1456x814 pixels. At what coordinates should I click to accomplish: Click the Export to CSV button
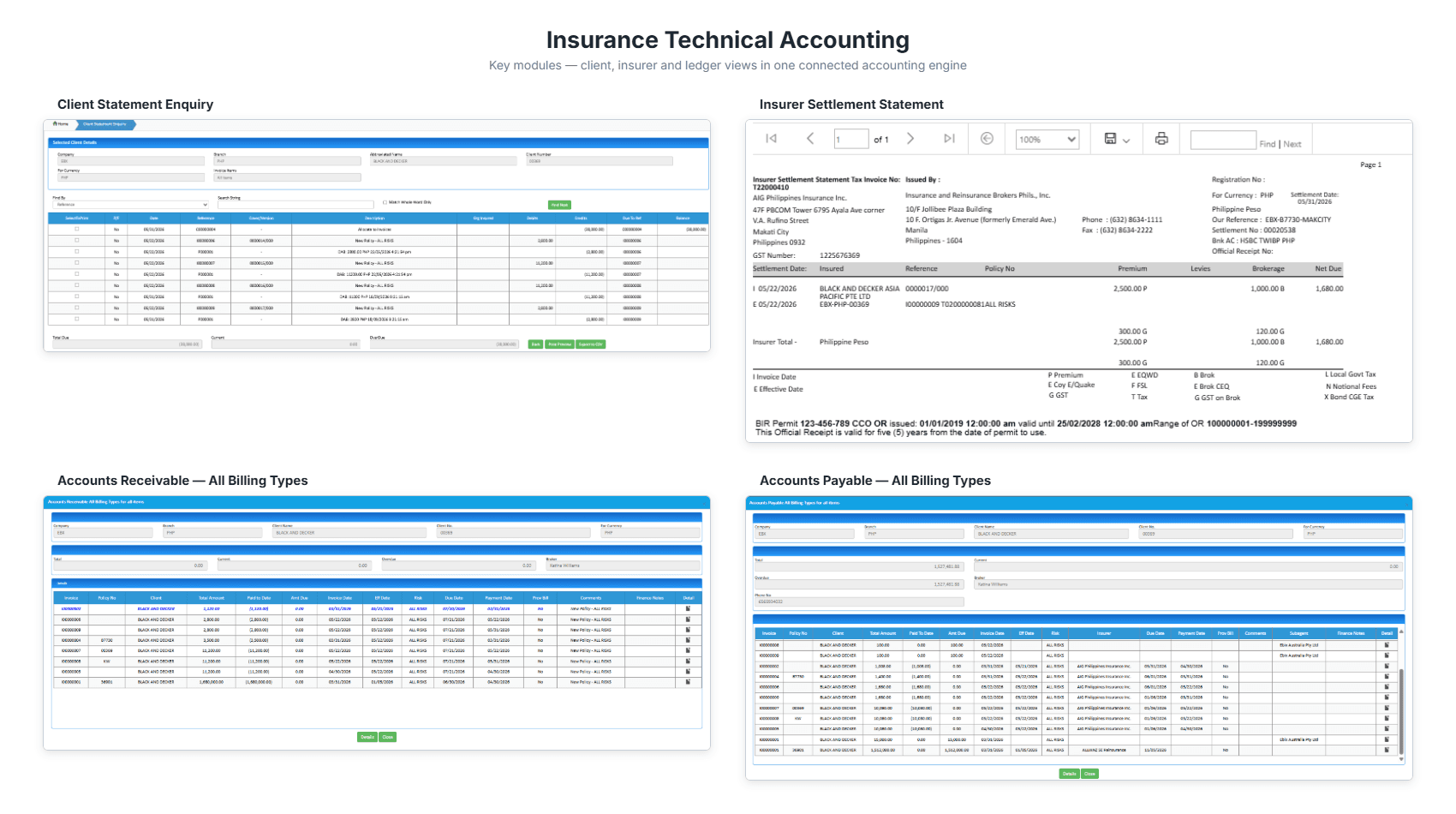click(x=590, y=344)
